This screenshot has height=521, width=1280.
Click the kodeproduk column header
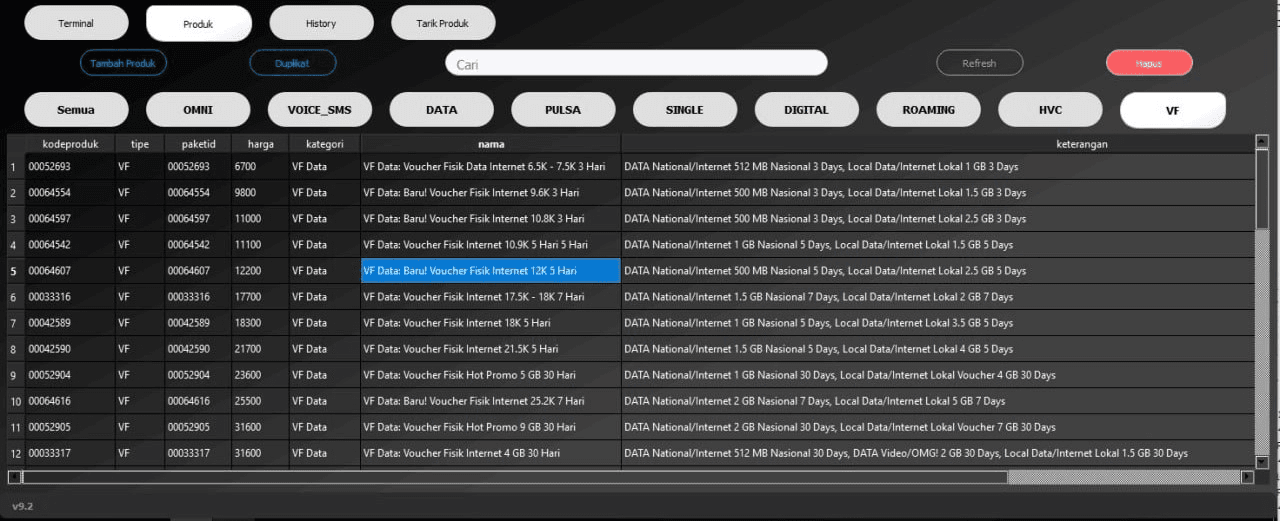pos(70,144)
